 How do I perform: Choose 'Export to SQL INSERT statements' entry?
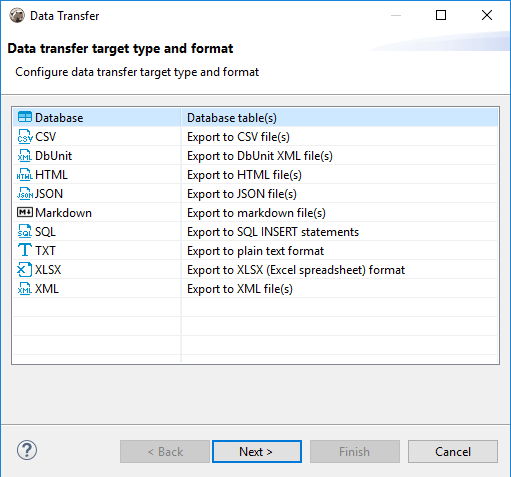point(273,232)
